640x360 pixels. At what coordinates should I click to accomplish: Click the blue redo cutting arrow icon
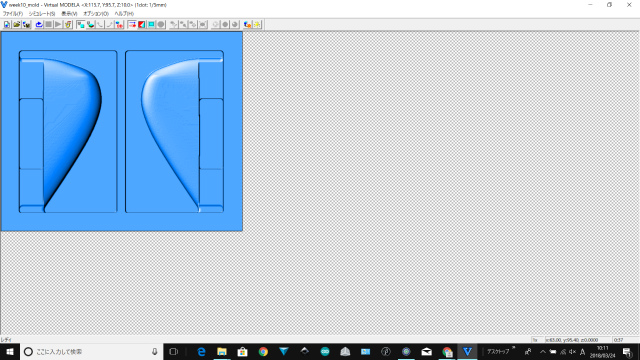click(x=39, y=24)
